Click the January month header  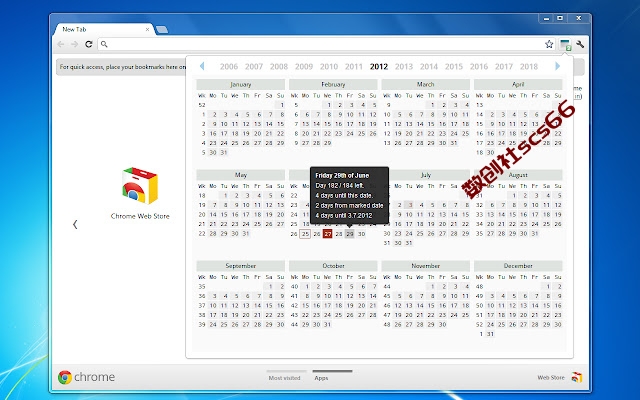(240, 84)
